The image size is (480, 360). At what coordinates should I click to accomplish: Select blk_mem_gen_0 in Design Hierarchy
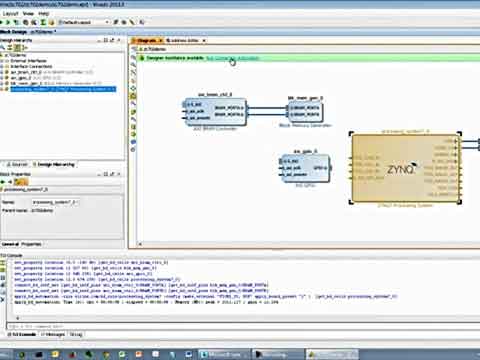tap(56, 84)
